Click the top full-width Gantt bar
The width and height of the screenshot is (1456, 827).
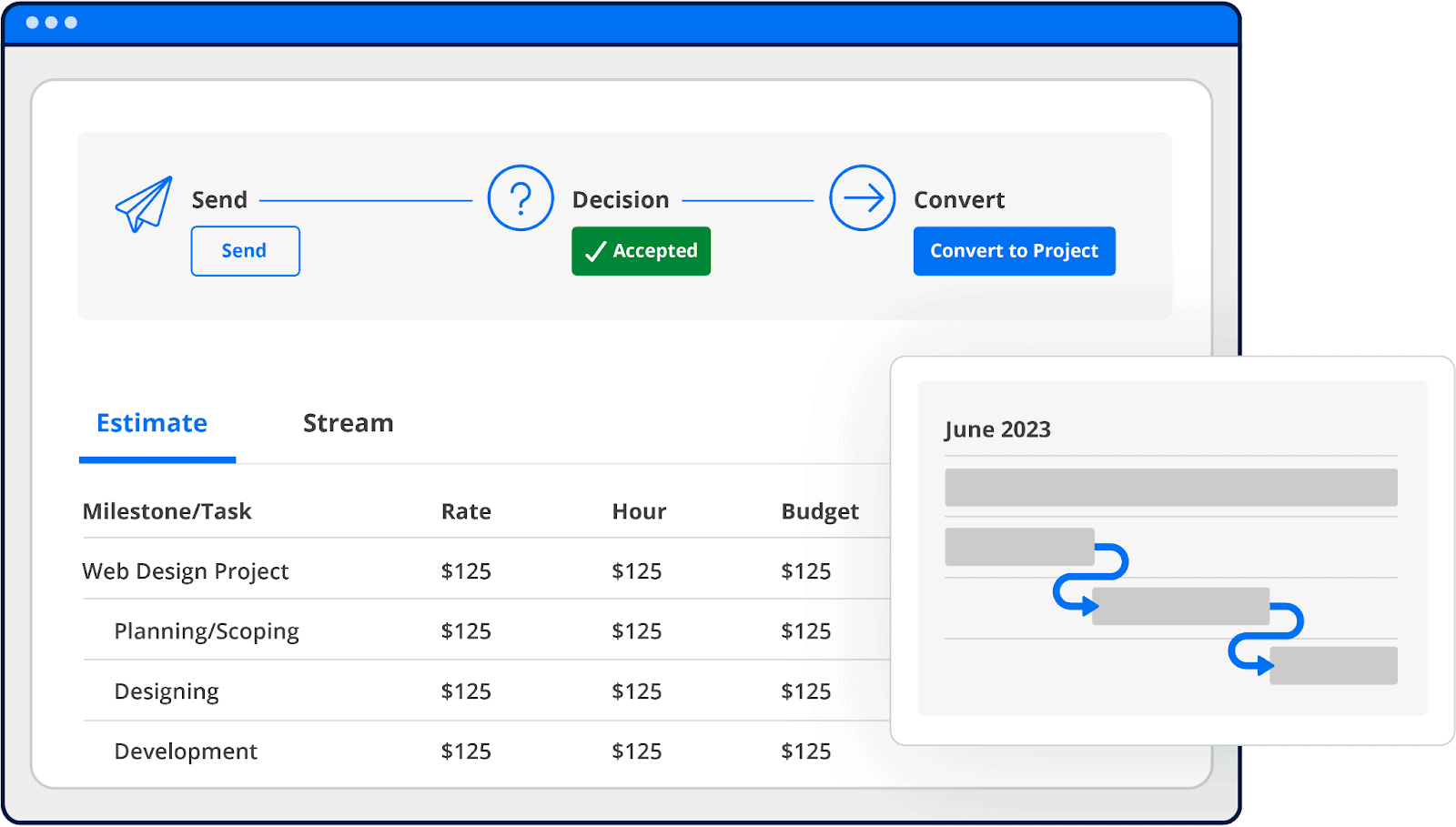1170,488
